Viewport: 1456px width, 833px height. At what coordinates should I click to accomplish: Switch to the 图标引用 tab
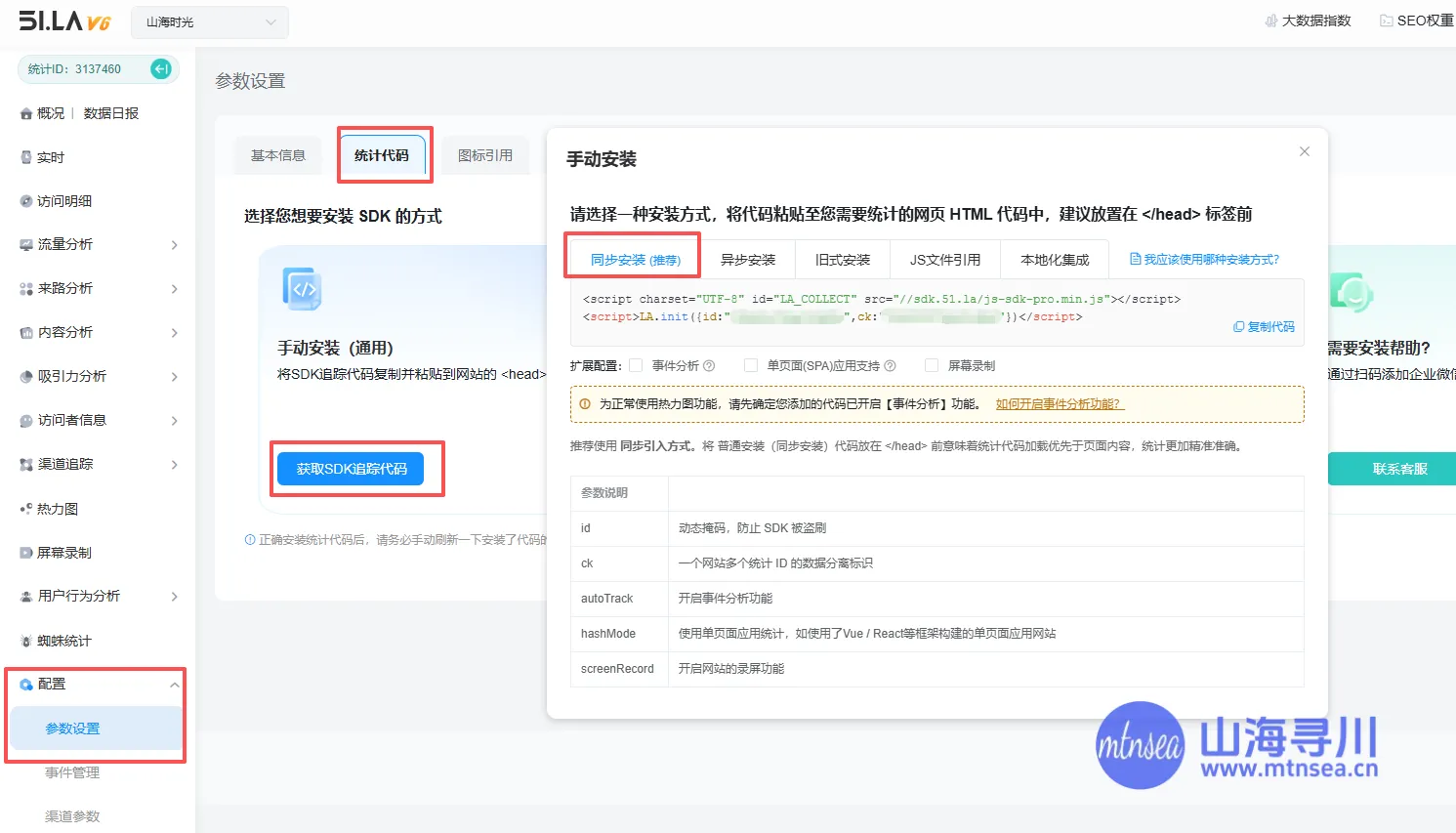click(x=485, y=155)
